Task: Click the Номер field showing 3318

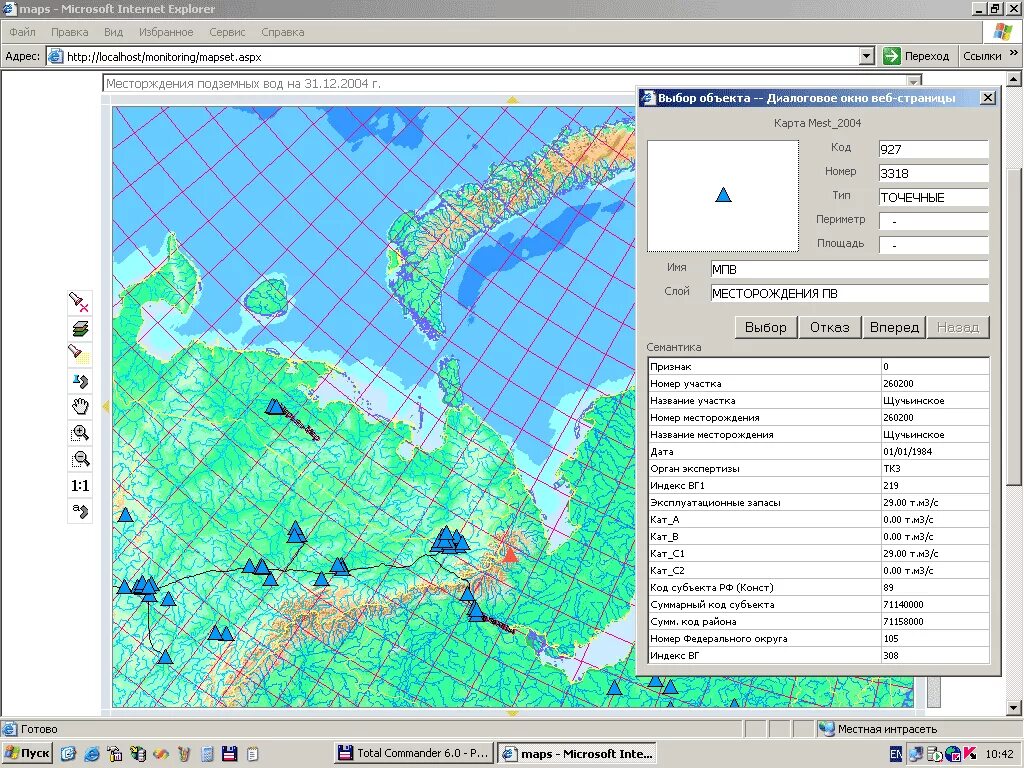Action: [933, 173]
